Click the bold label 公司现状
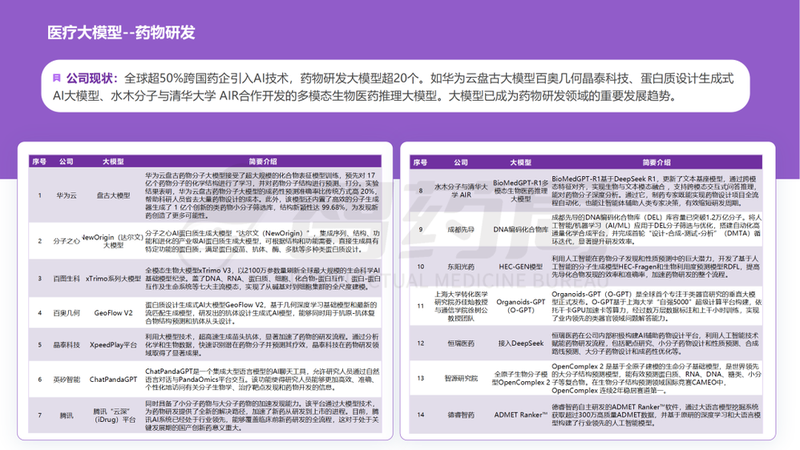Viewport: 800px width, 450px height. (x=92, y=78)
